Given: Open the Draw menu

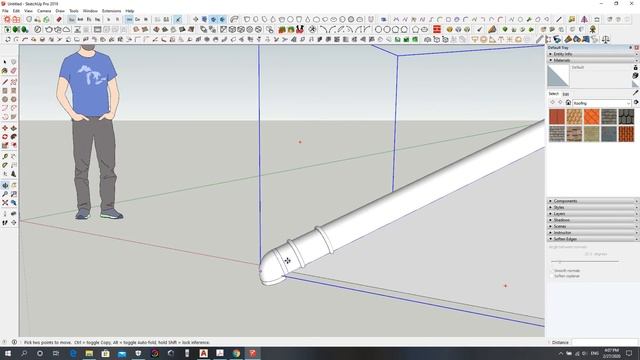Looking at the screenshot, I should tap(60, 11).
